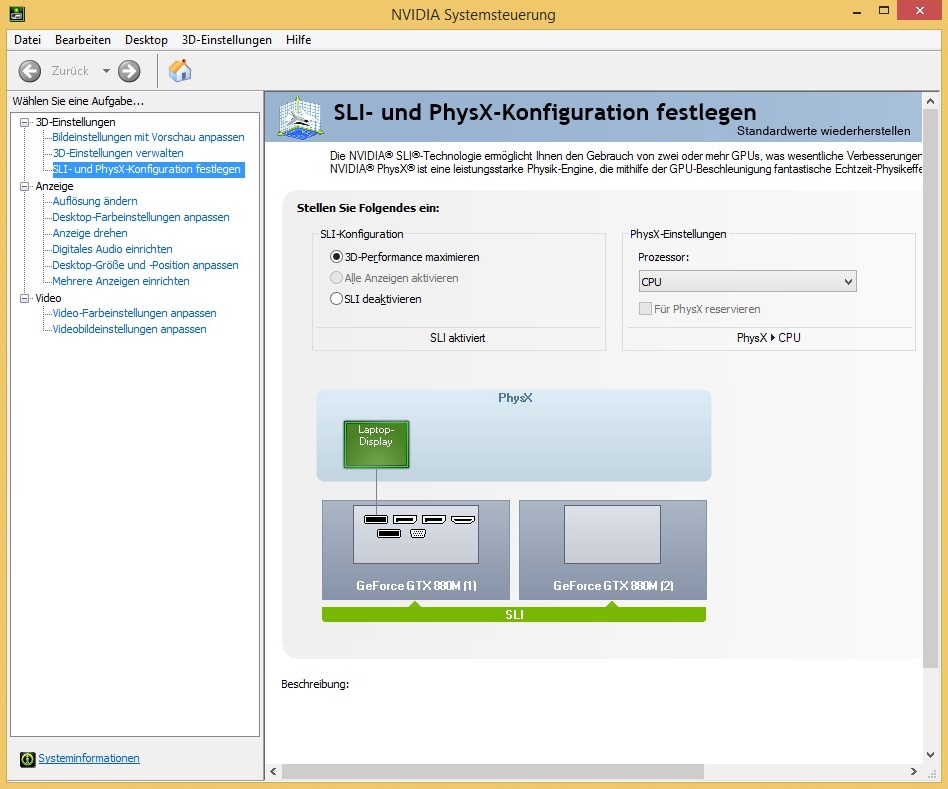Click Standardwerte wiederherstellen link
Screen dimensions: 948x789
(x=823, y=131)
